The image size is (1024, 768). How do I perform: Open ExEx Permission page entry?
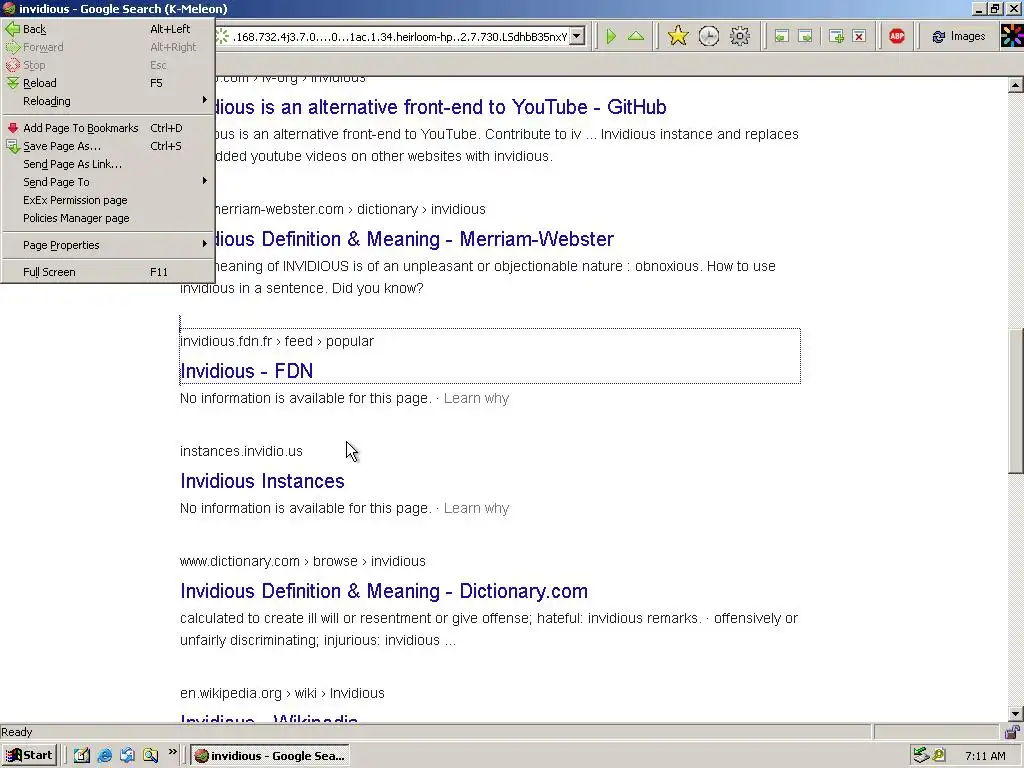(x=108, y=200)
